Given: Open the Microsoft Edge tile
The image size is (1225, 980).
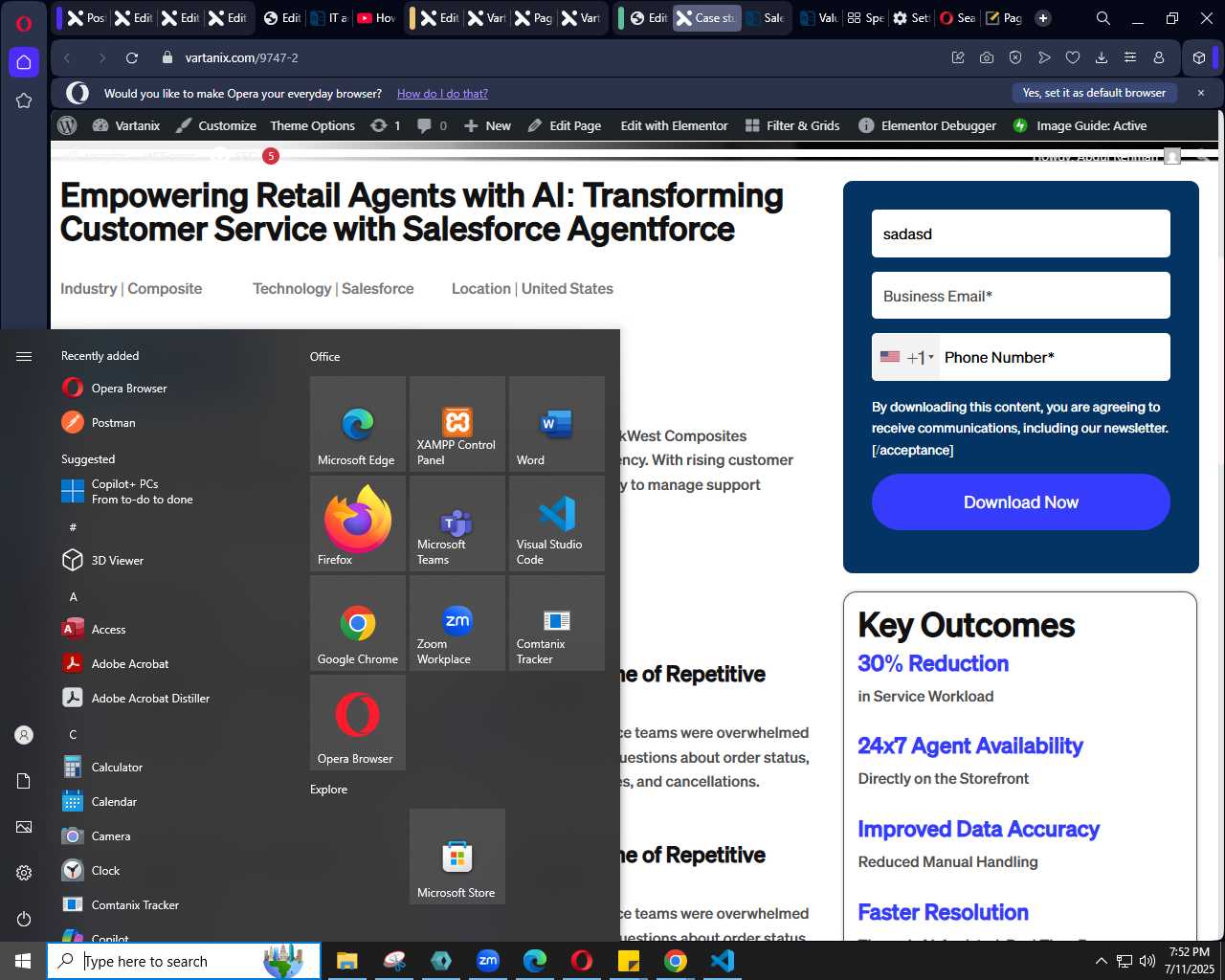Looking at the screenshot, I should (358, 424).
